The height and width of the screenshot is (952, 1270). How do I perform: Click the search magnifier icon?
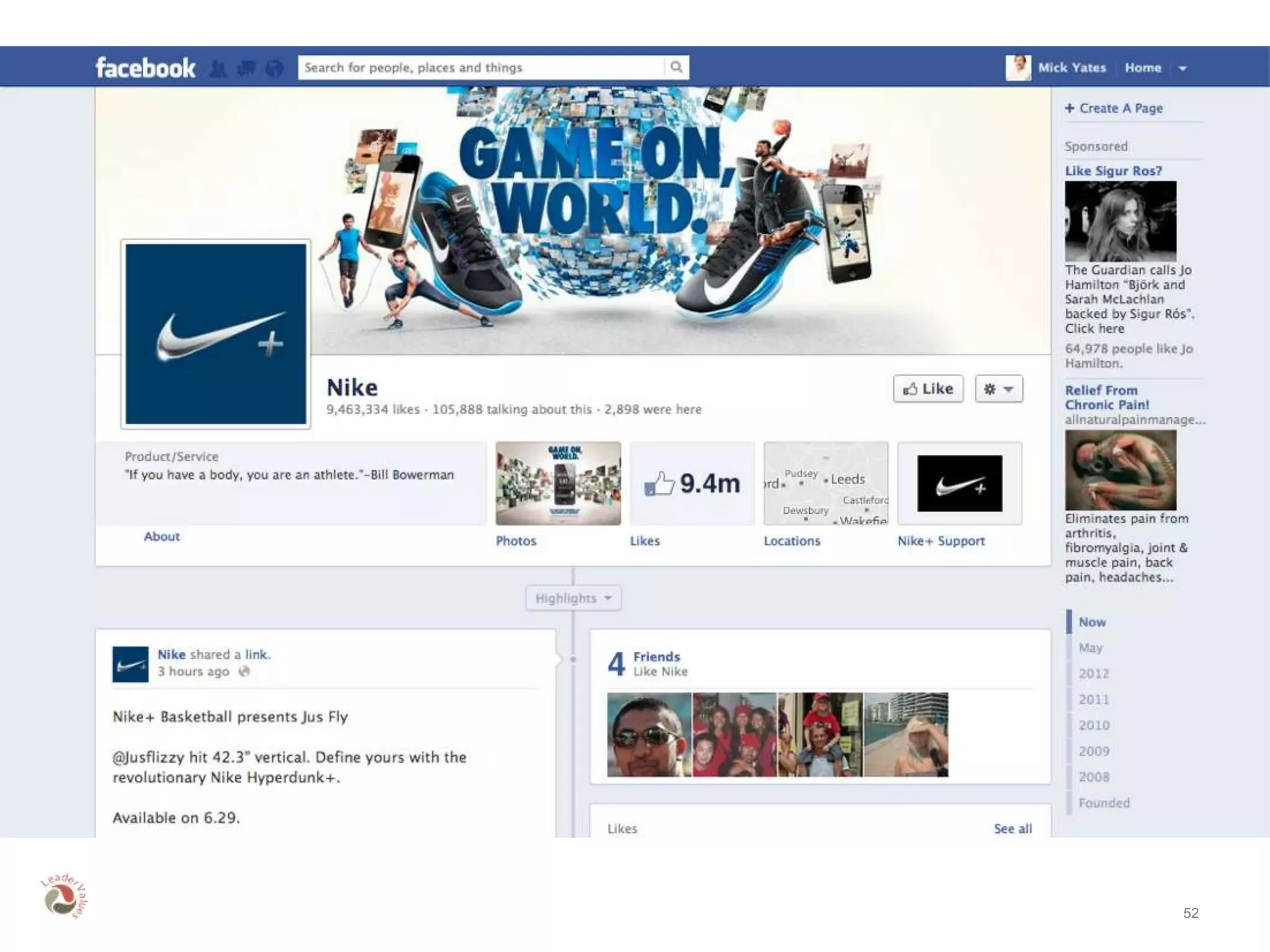pos(677,67)
